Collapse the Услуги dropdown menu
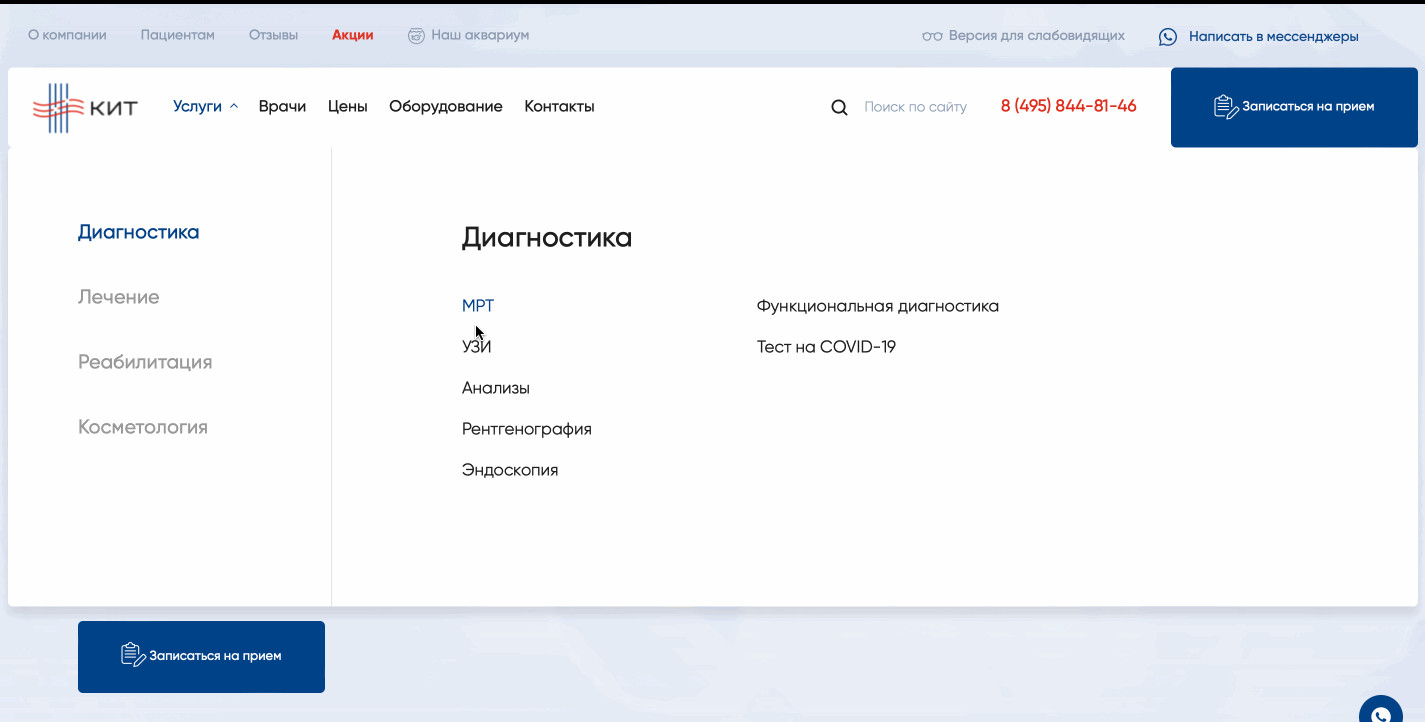This screenshot has height=722, width=1425. (206, 106)
